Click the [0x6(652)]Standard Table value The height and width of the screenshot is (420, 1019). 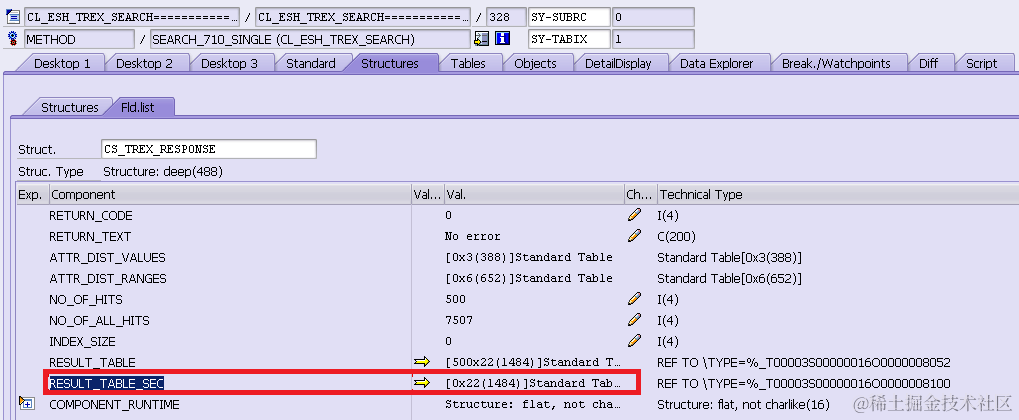tap(528, 278)
